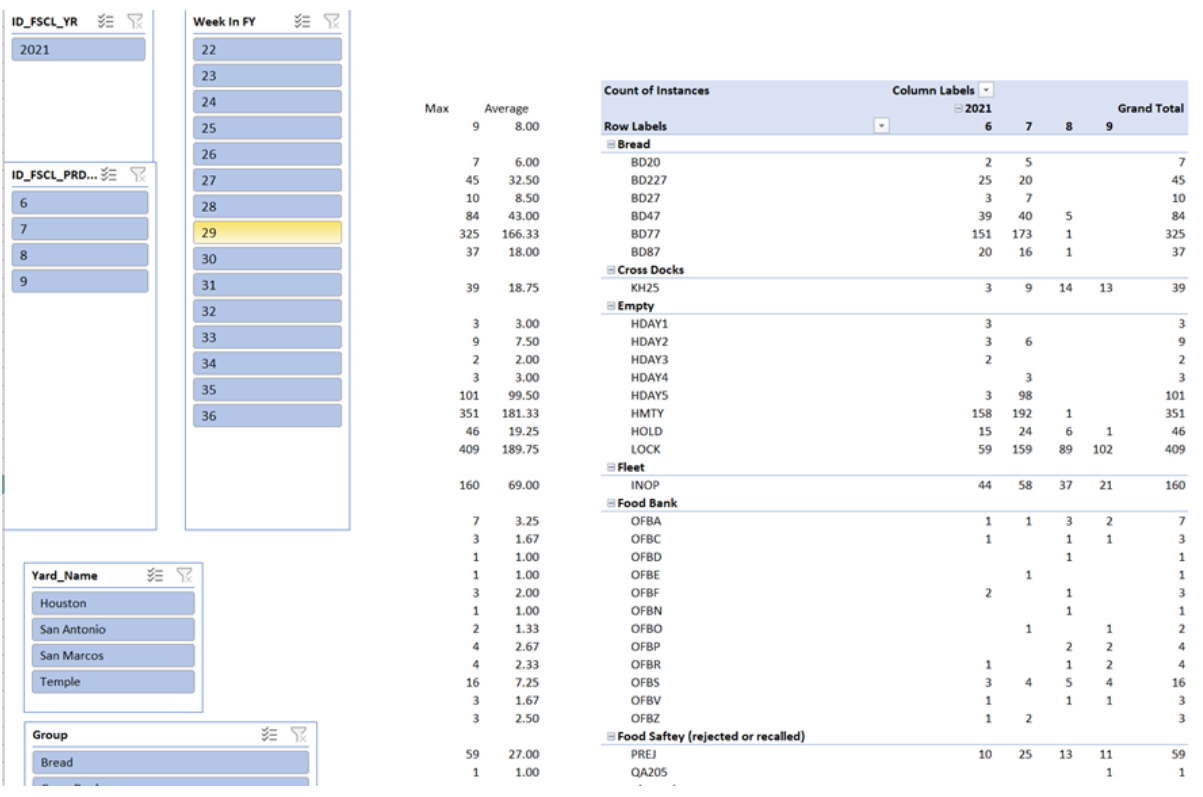This screenshot has height=797, width=1203.
Task: Collapse the 2021 column group
Action: coord(958,108)
